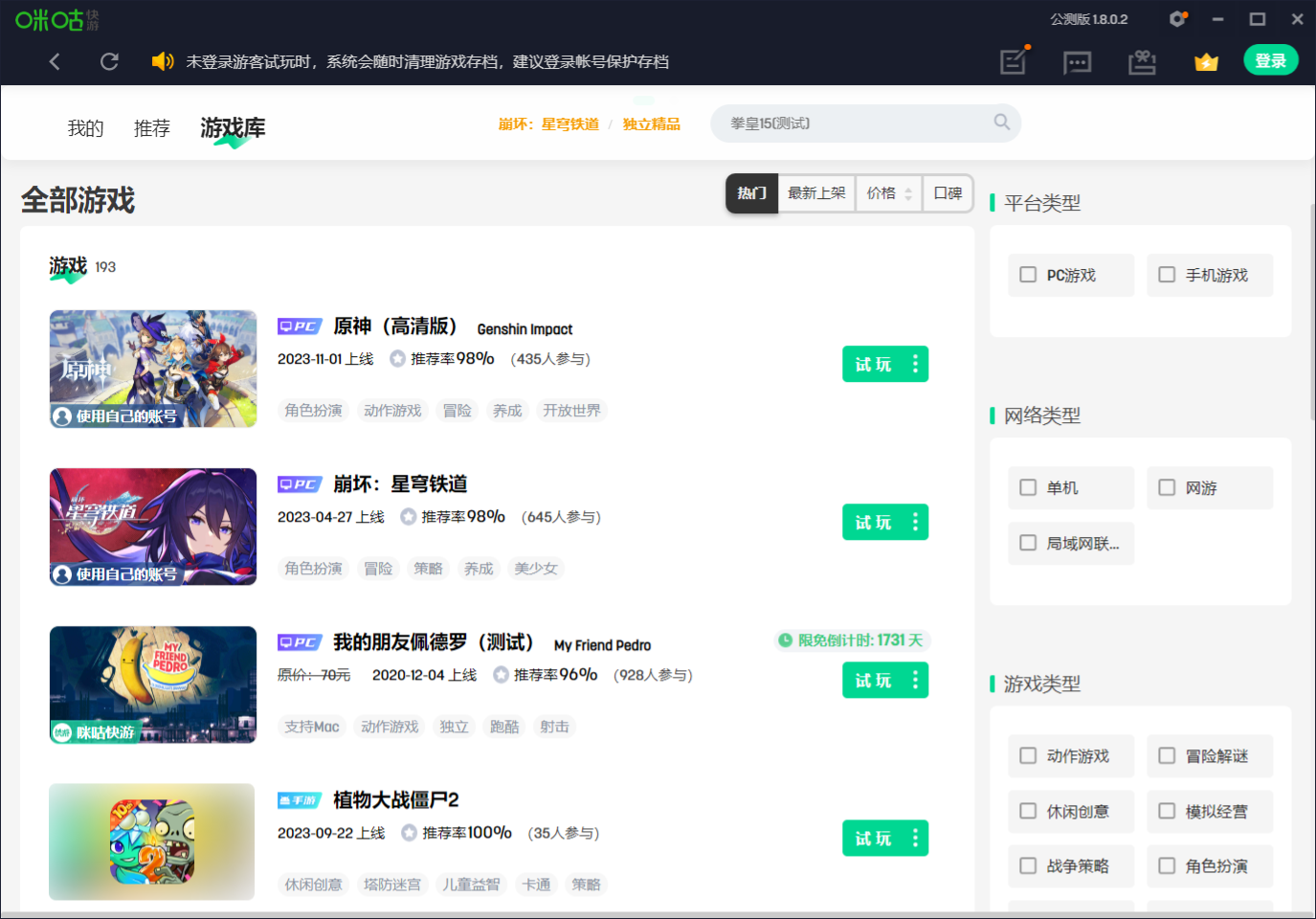Click the 儿童益智 tag
Screen dimensions: 1316x919
pos(471,885)
